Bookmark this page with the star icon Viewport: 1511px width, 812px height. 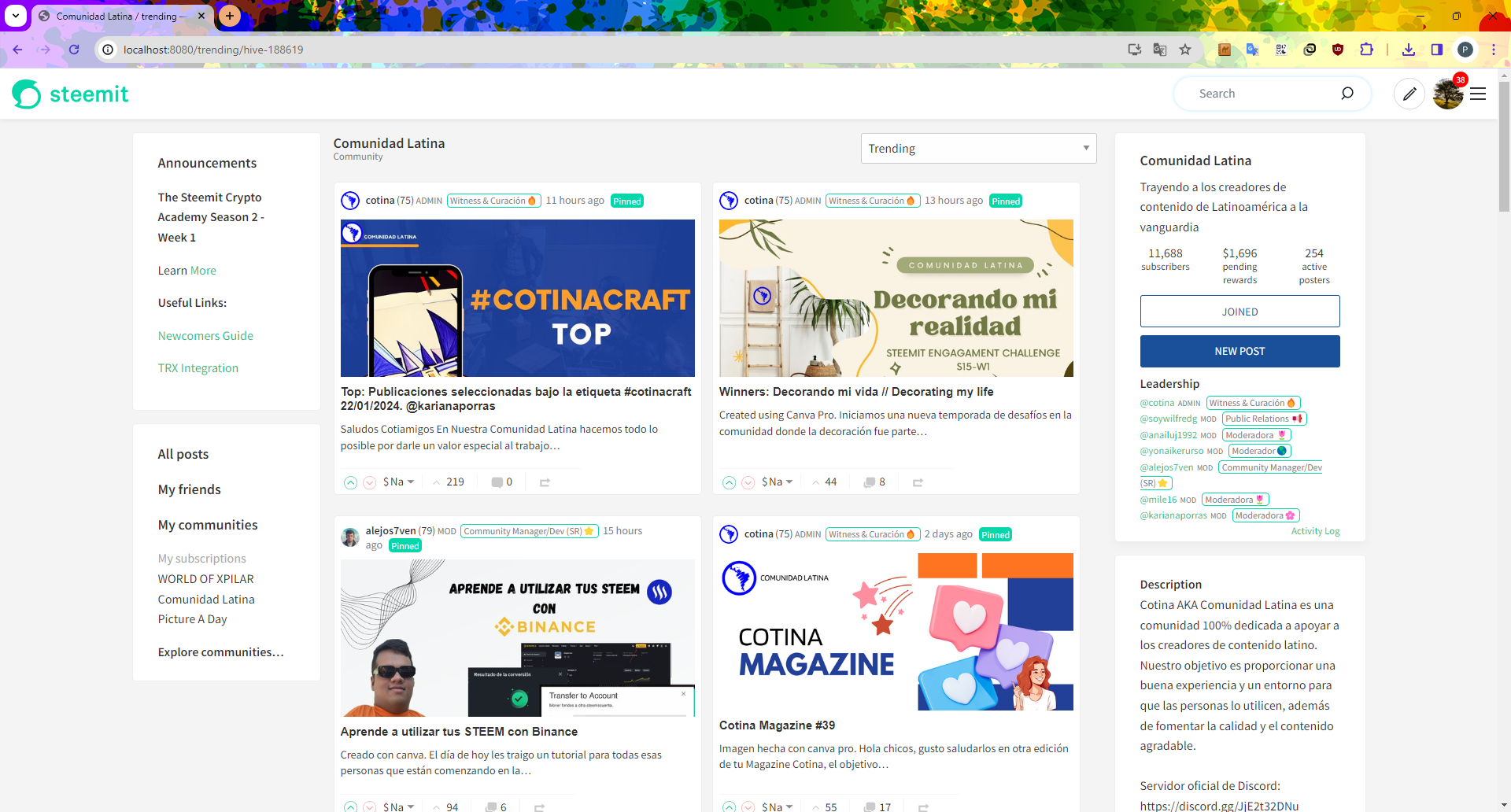[x=1185, y=50]
